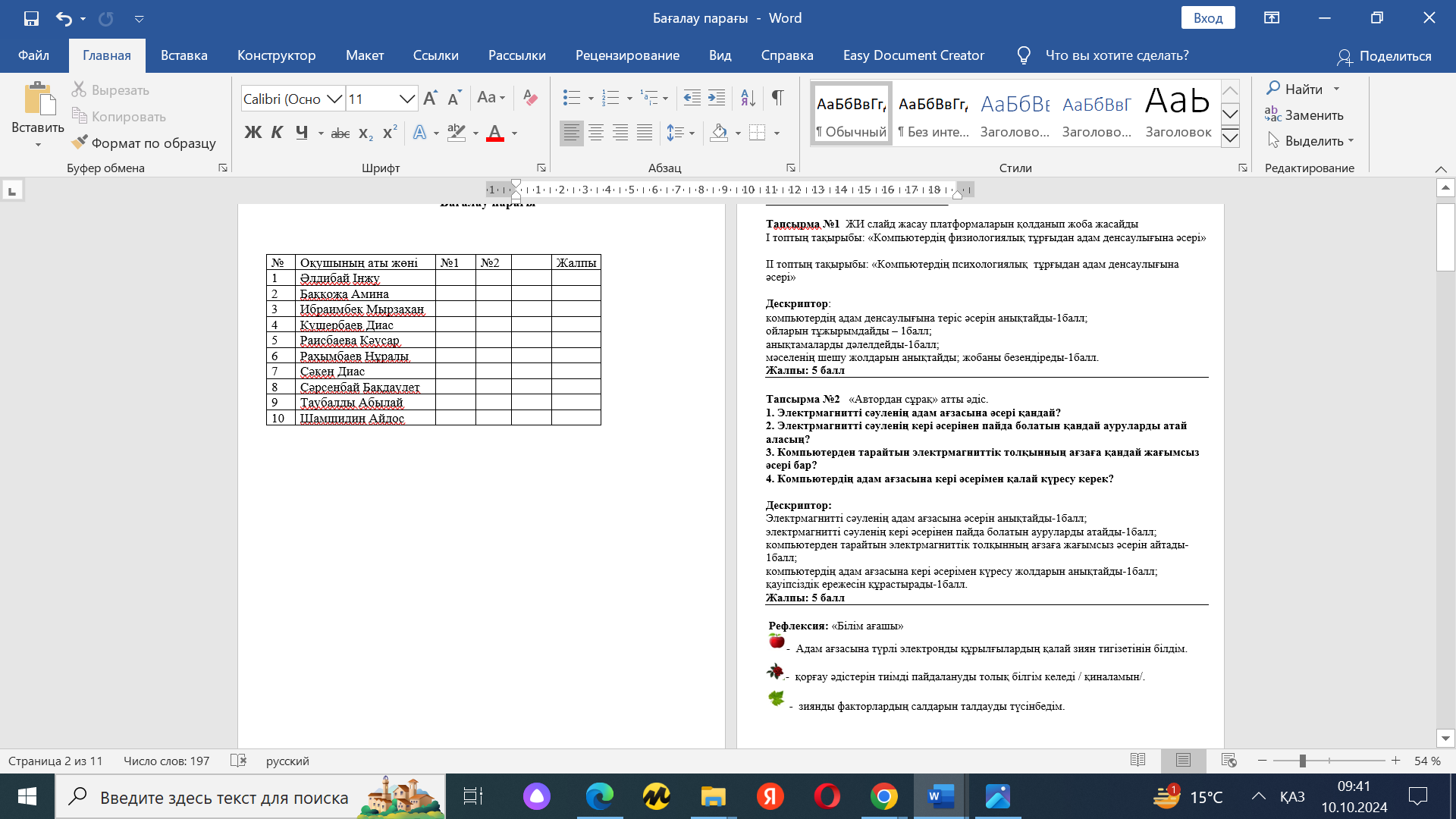
Task: Open the font size dropdown
Action: [406, 99]
